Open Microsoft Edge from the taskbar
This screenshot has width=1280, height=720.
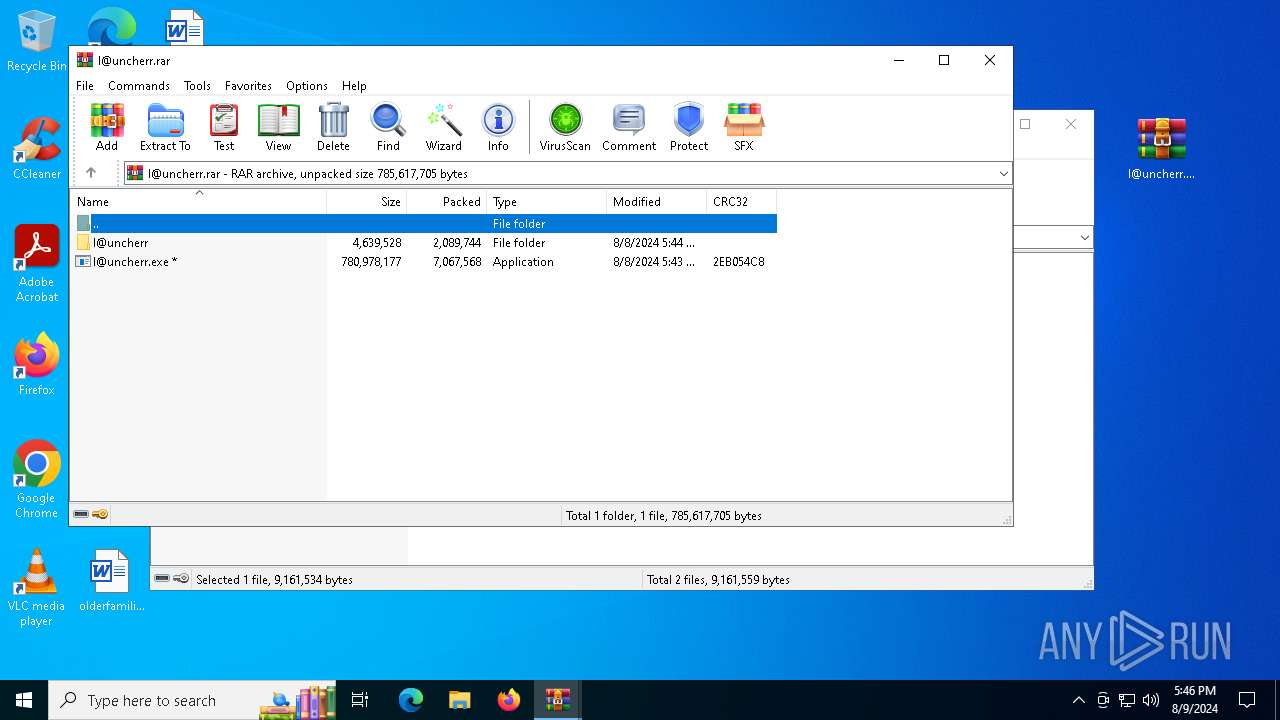tap(411, 700)
